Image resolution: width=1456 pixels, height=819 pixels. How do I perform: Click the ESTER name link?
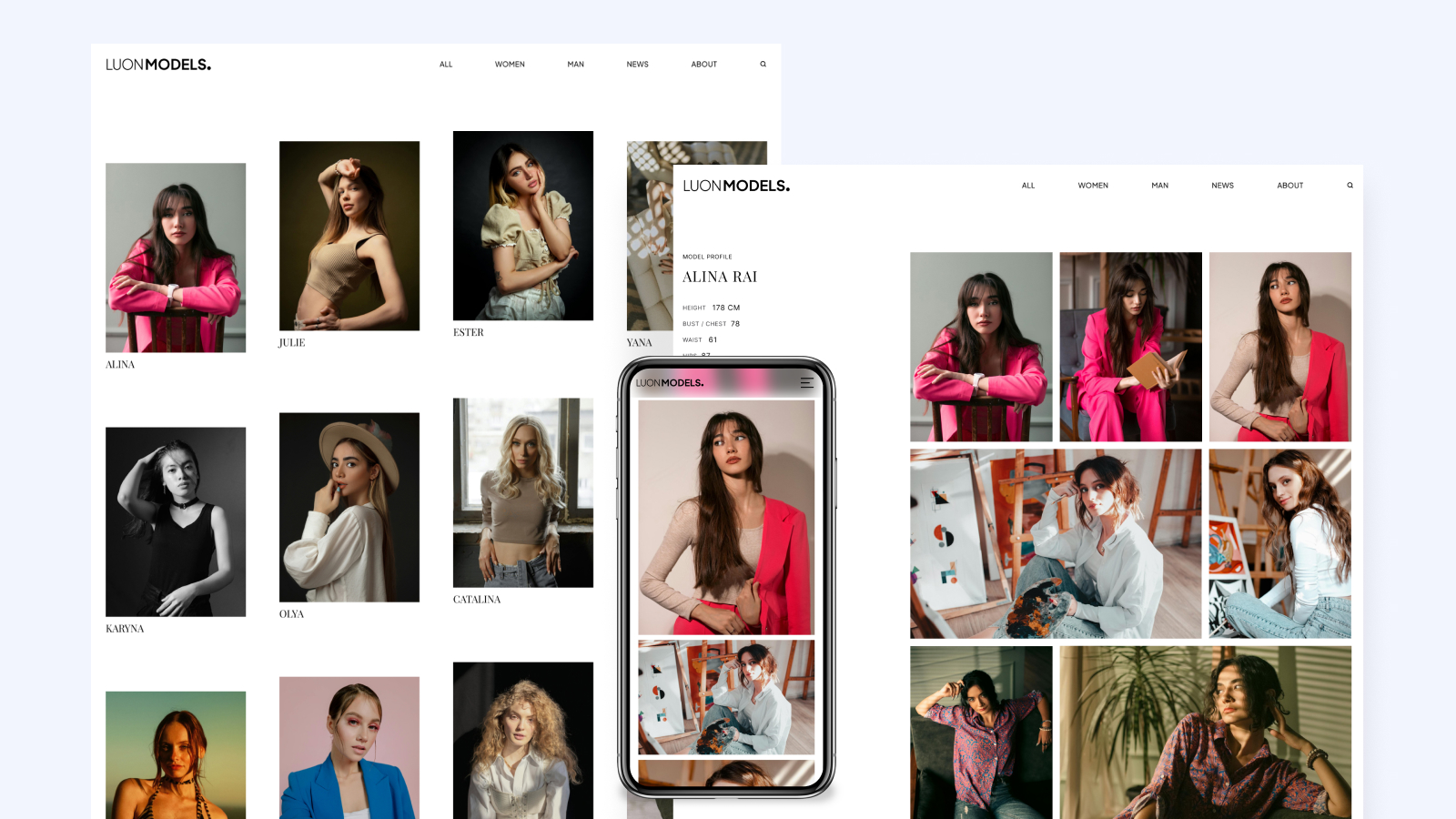point(469,333)
